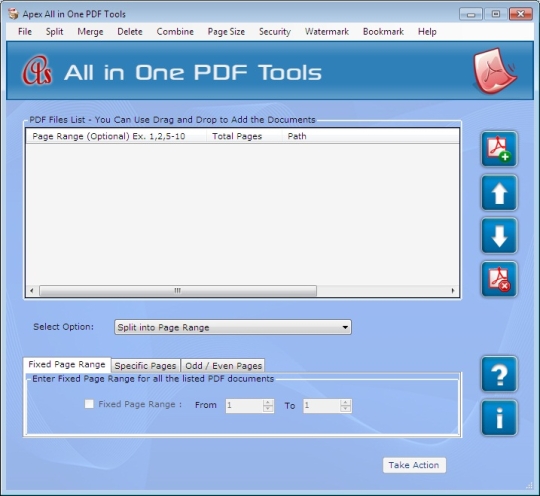Viewport: 540px width, 496px height.
Task: Open the File menu
Action: coord(25,32)
